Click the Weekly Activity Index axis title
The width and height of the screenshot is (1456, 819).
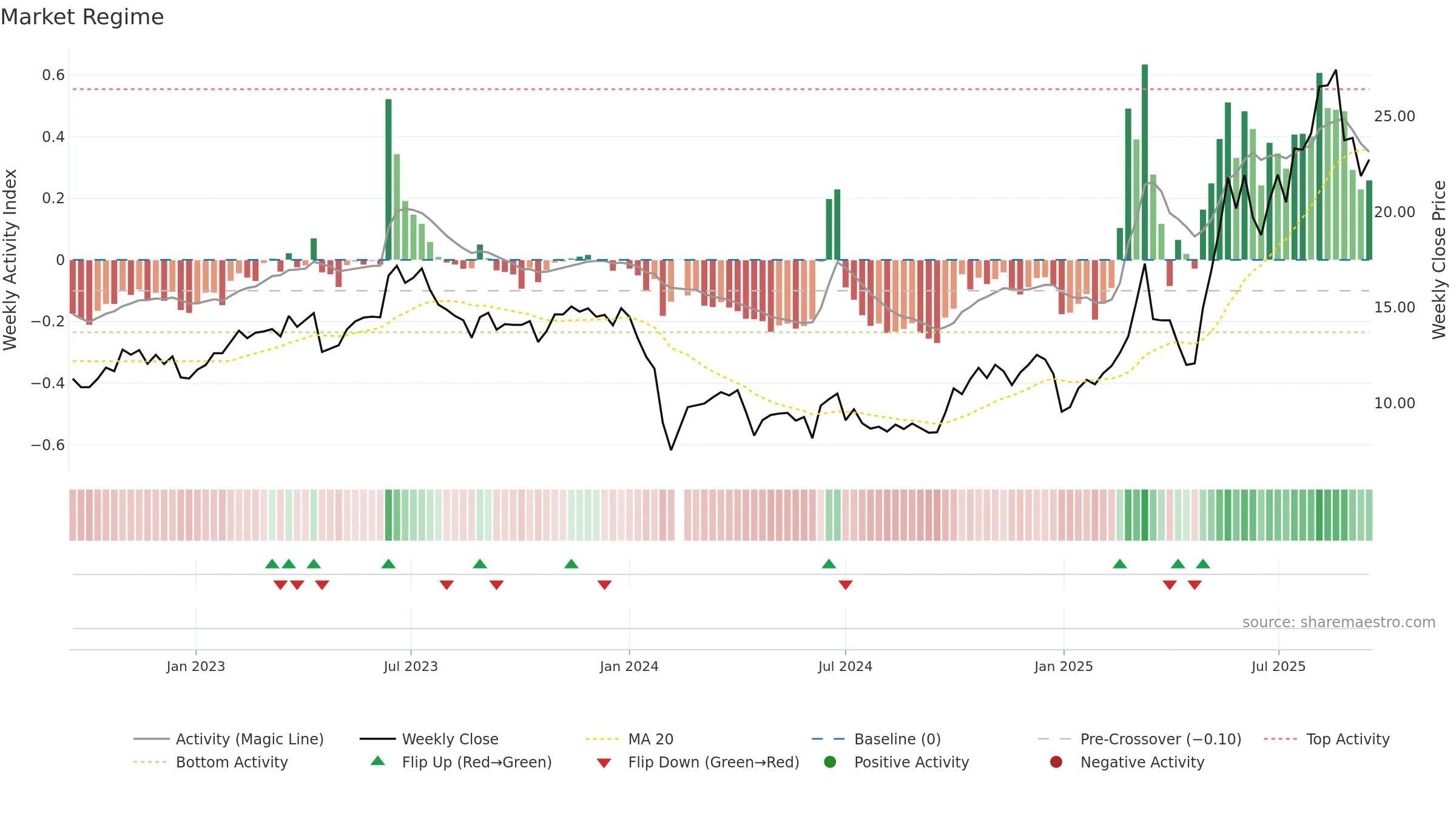tap(10, 260)
